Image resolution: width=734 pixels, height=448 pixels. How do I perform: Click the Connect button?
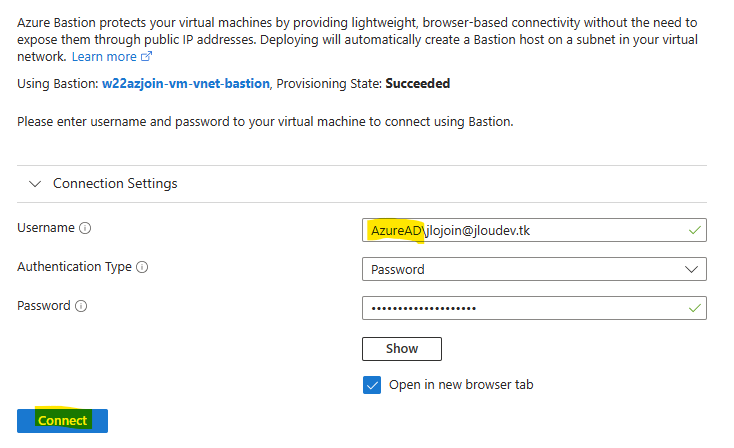62,420
